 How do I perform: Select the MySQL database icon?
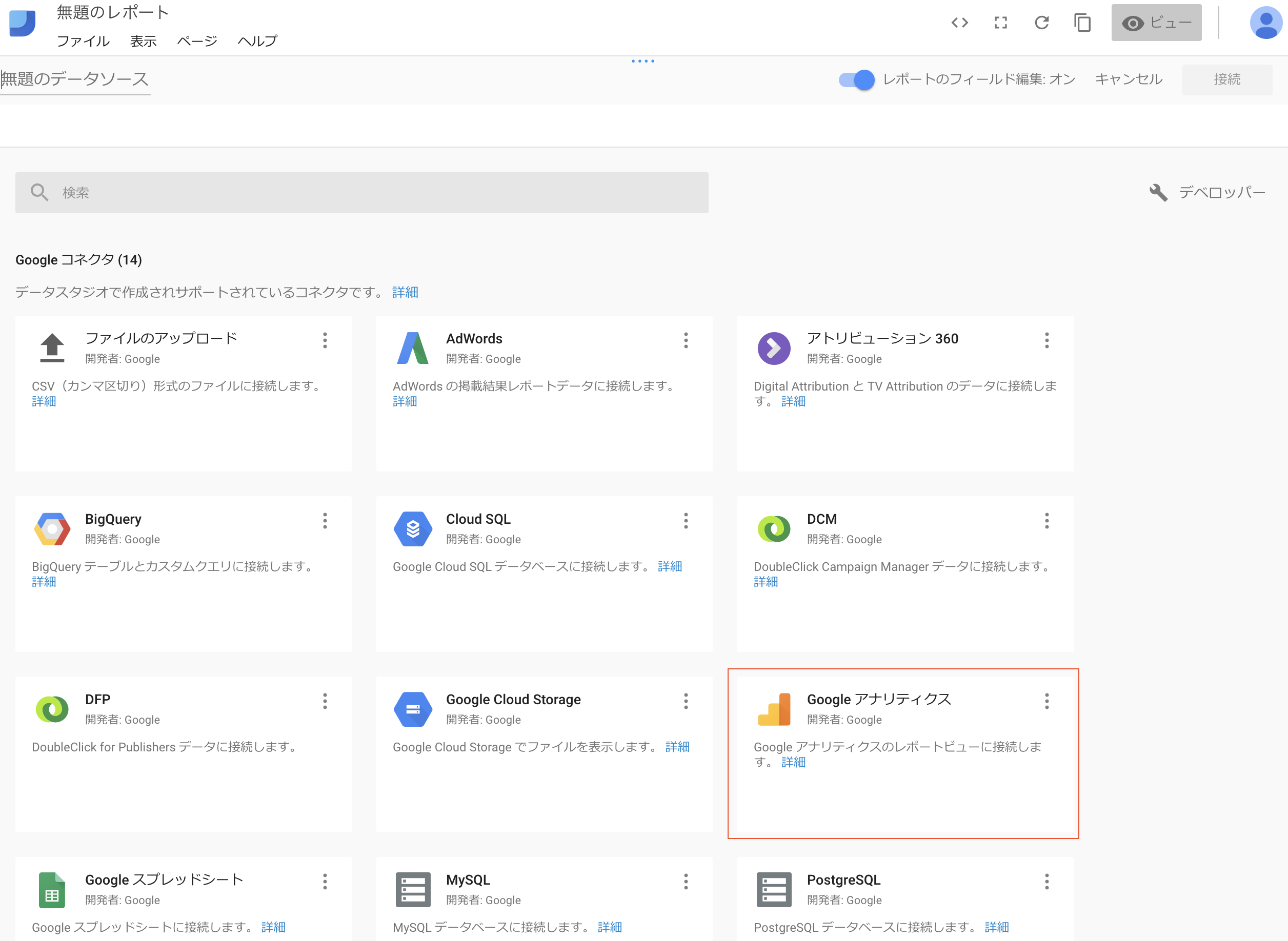[x=413, y=890]
